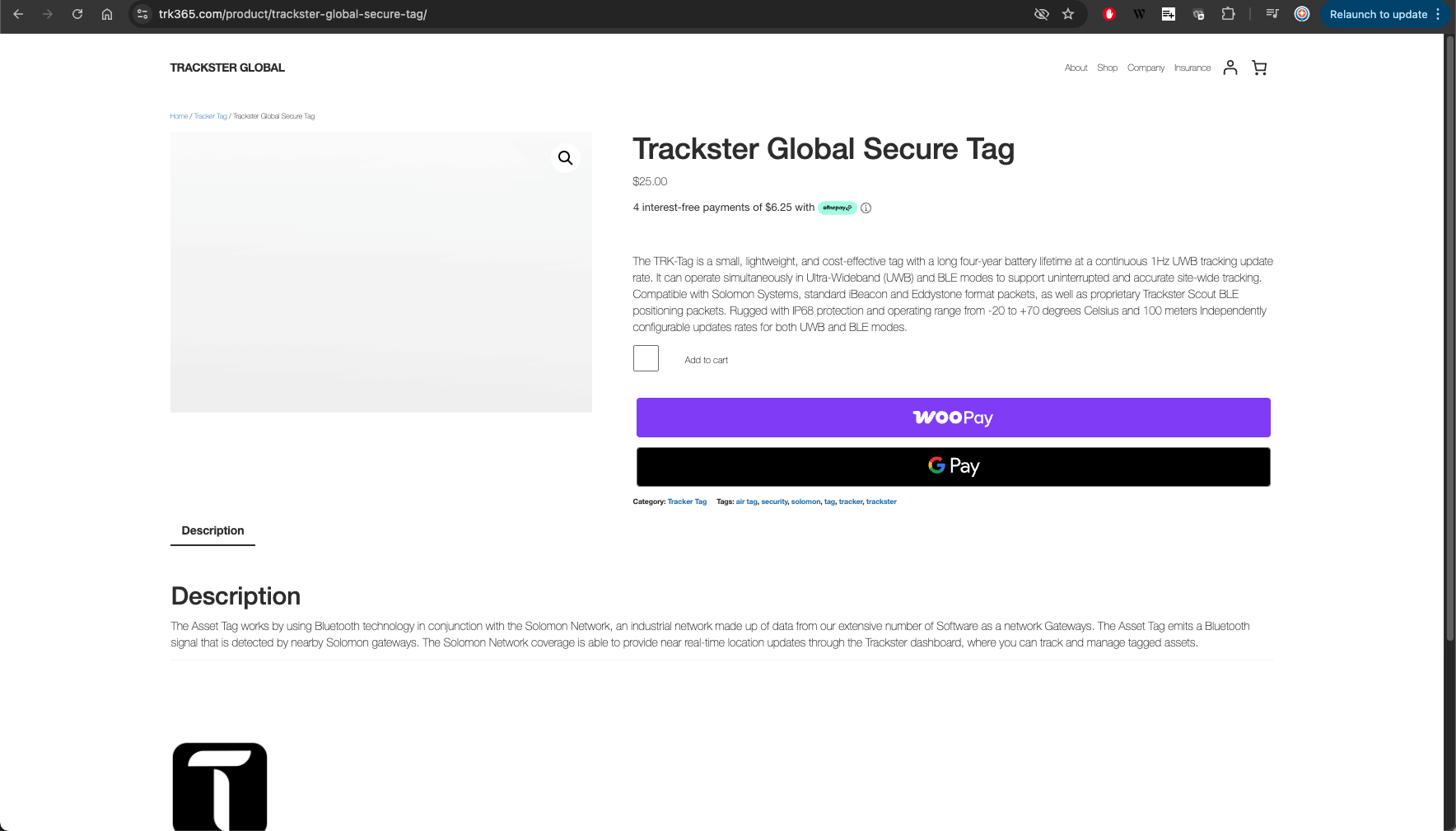Open the Tracker Tag category link
Screen dimensions: 1456x831
pos(687,502)
